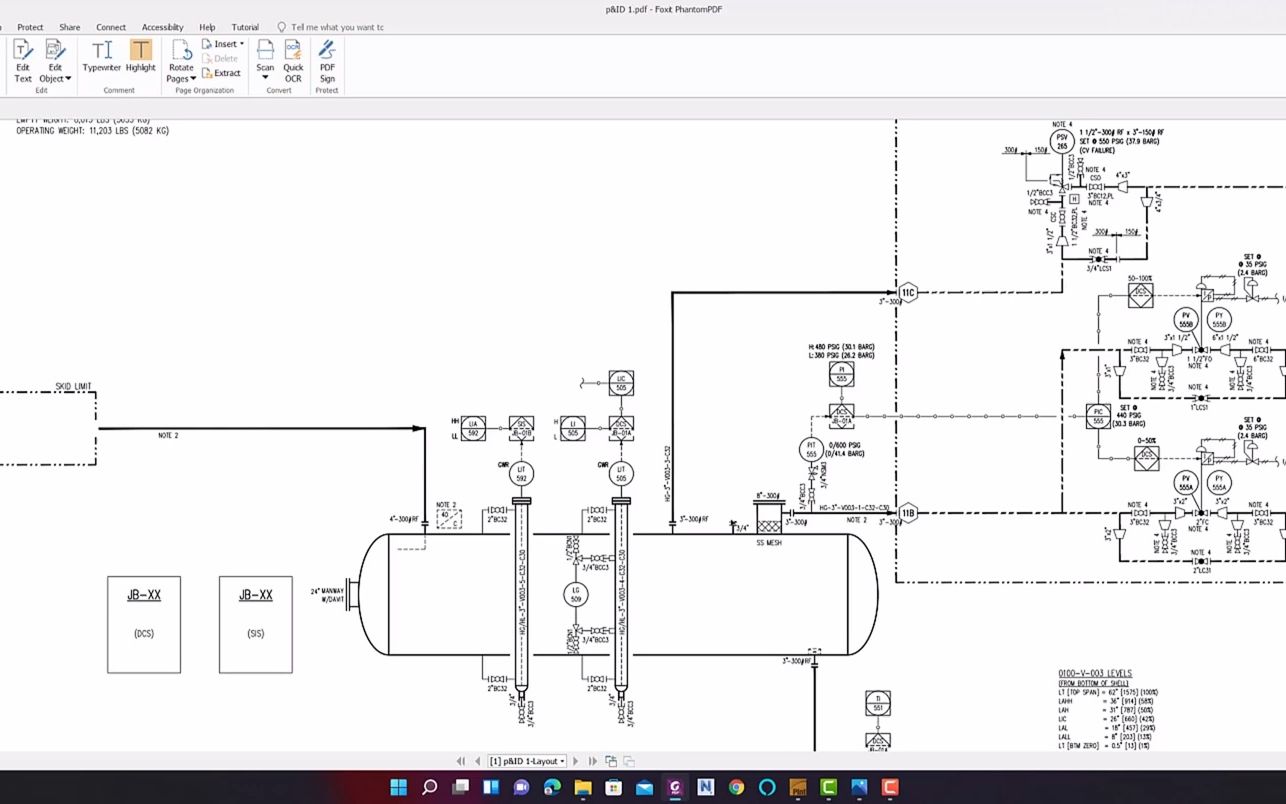The image size is (1286, 804).
Task: Select the PIC 555 controller symbol
Action: pyautogui.click(x=1099, y=416)
